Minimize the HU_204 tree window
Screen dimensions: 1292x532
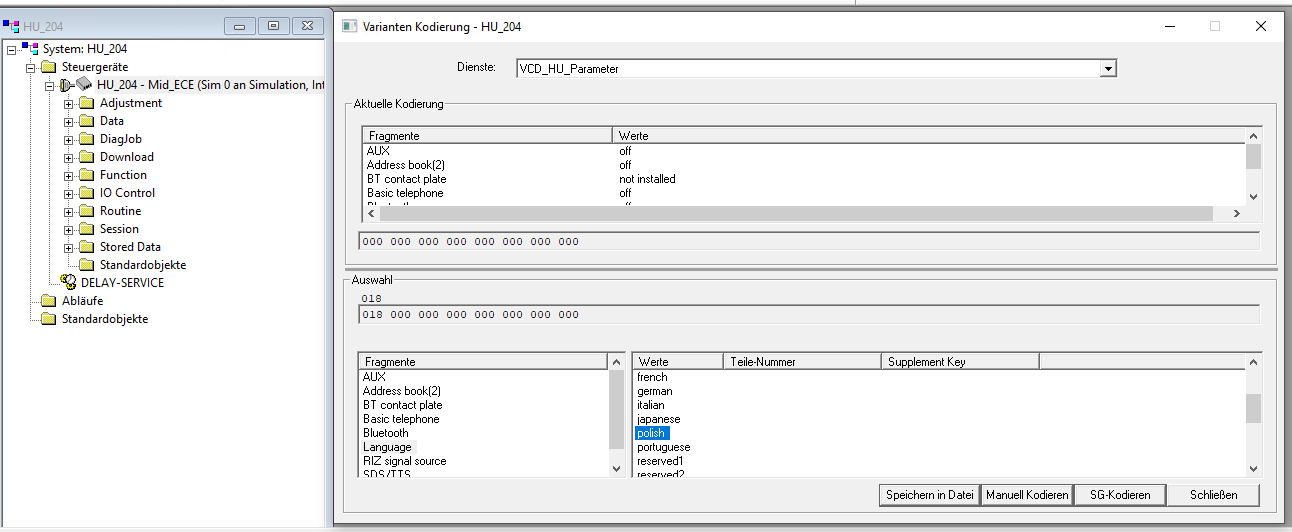point(240,26)
